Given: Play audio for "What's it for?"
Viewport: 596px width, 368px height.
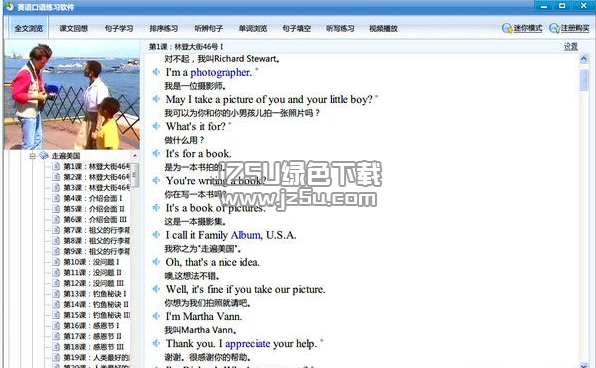Looking at the screenshot, I should click(156, 126).
